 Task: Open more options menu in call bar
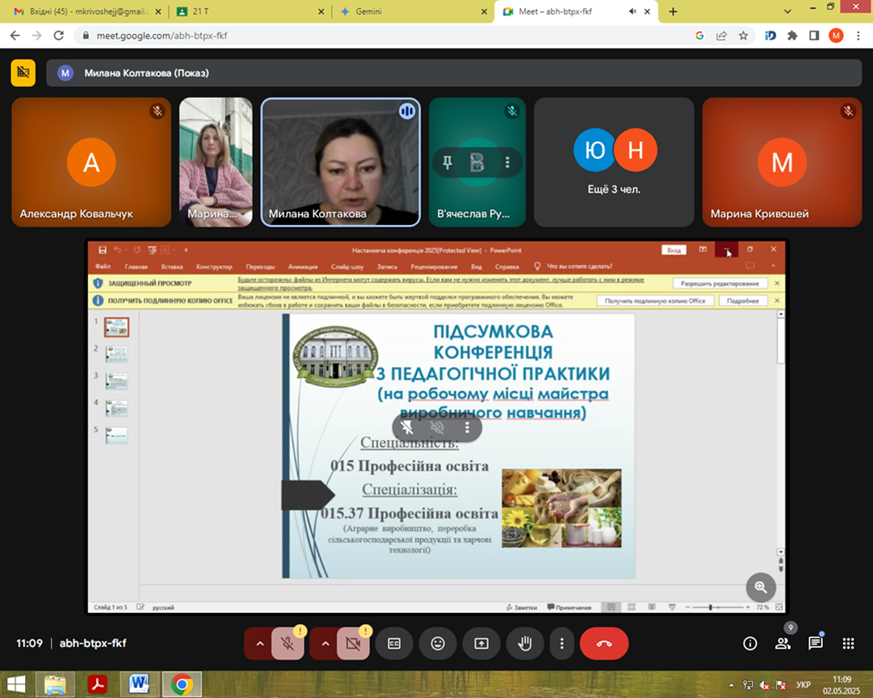(x=562, y=643)
